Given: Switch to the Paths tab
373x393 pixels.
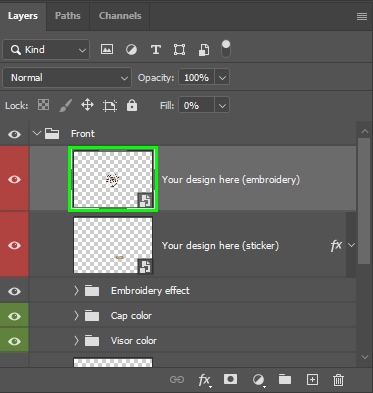Looking at the screenshot, I should point(68,16).
